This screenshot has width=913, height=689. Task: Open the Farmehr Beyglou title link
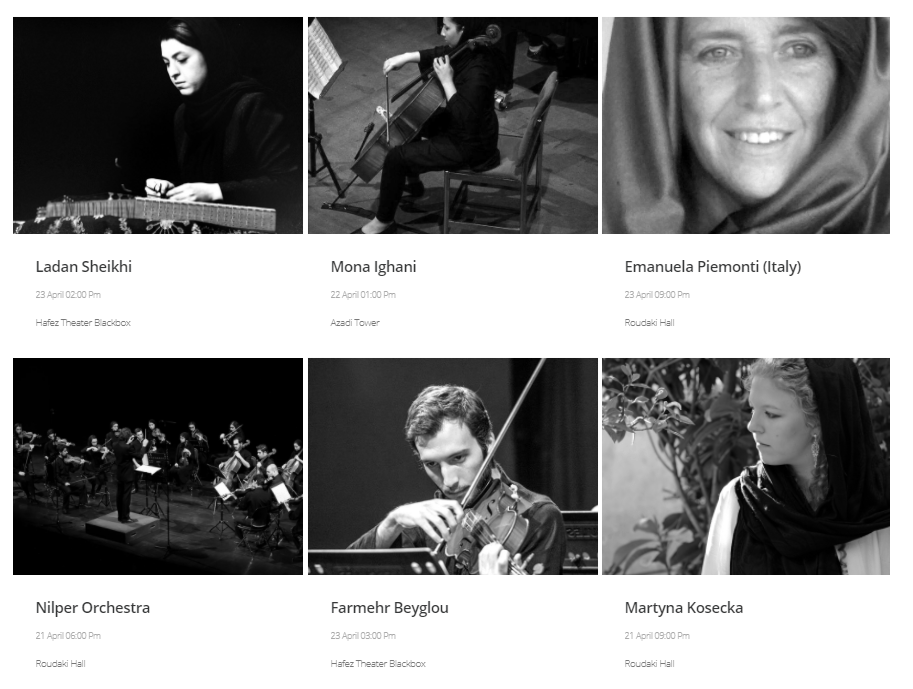tap(390, 608)
